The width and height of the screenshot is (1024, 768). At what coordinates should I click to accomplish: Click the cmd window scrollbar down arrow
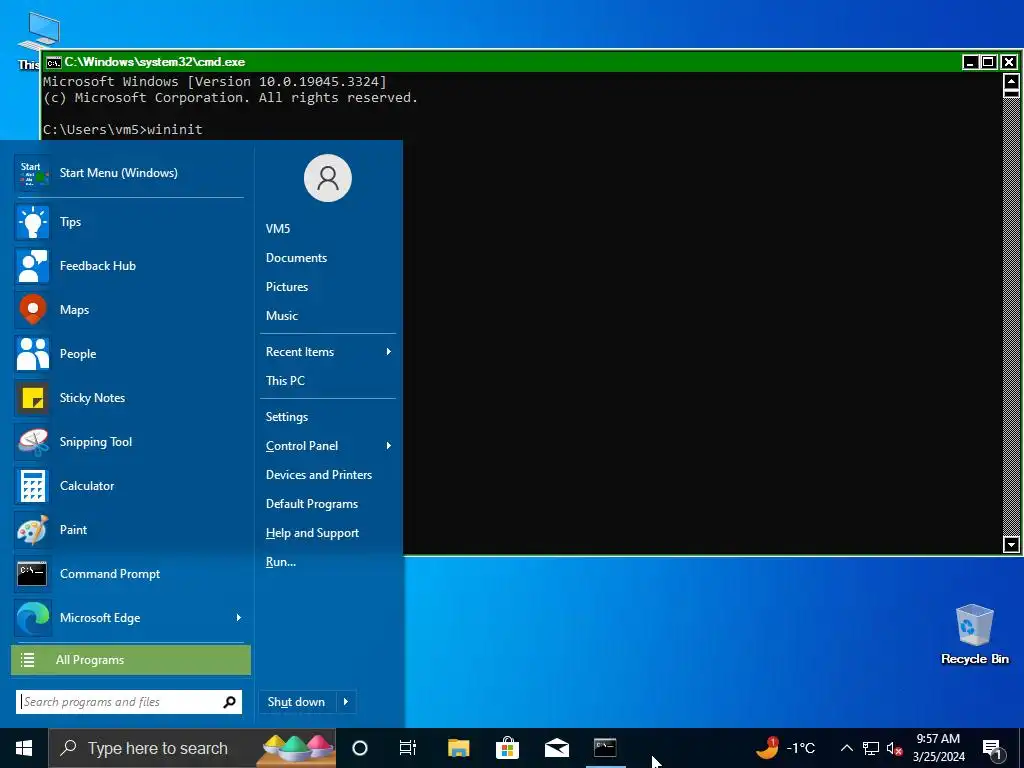[x=1011, y=544]
